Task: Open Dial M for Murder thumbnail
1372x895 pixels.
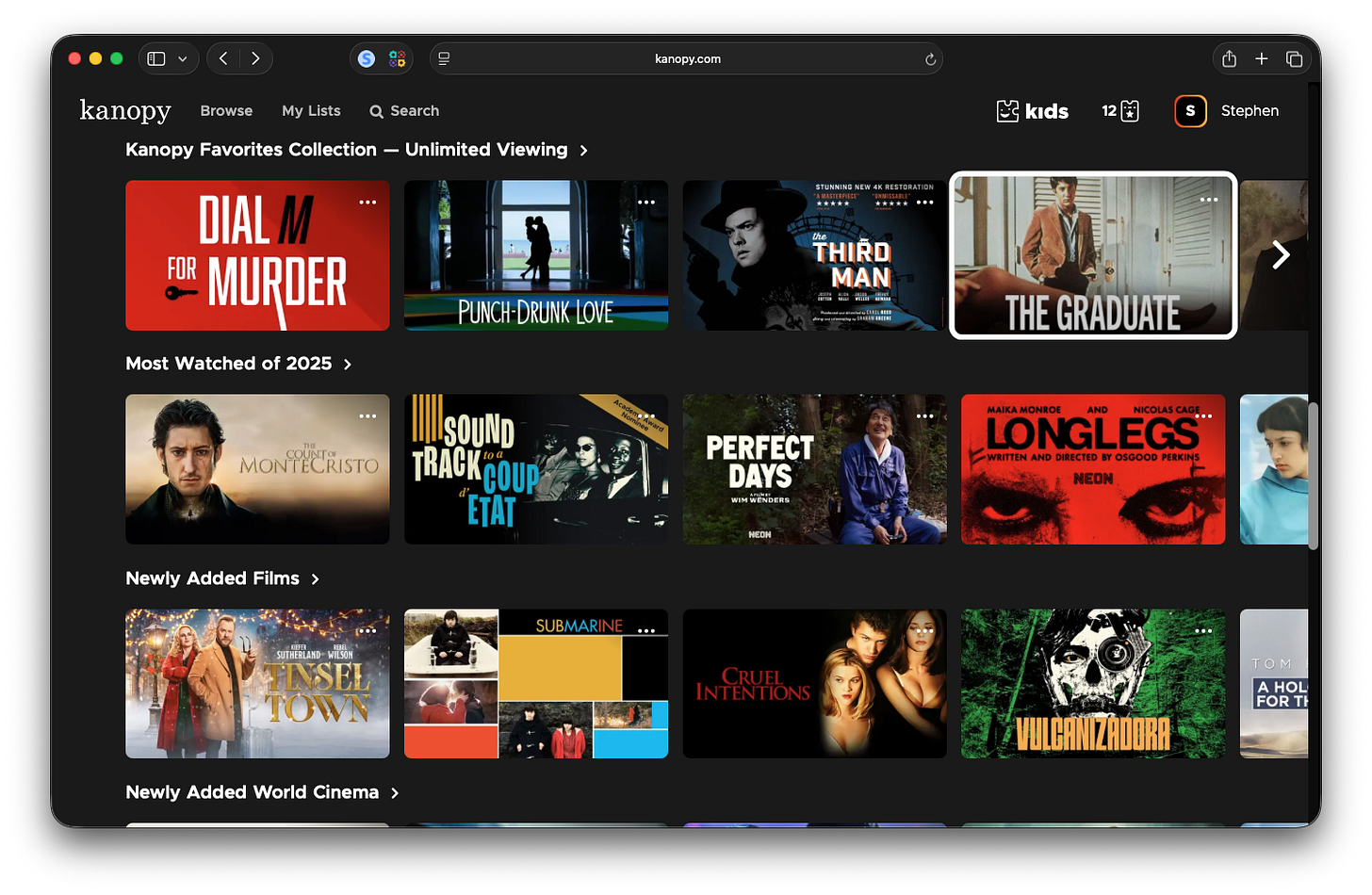Action: [x=257, y=255]
